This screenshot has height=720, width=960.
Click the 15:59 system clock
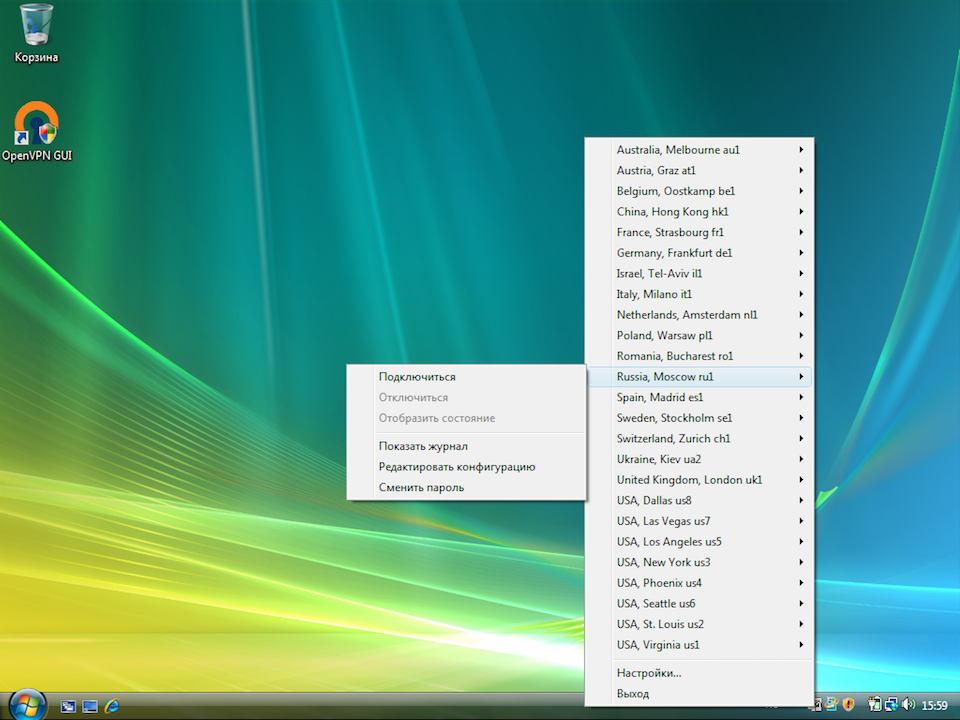[x=934, y=705]
